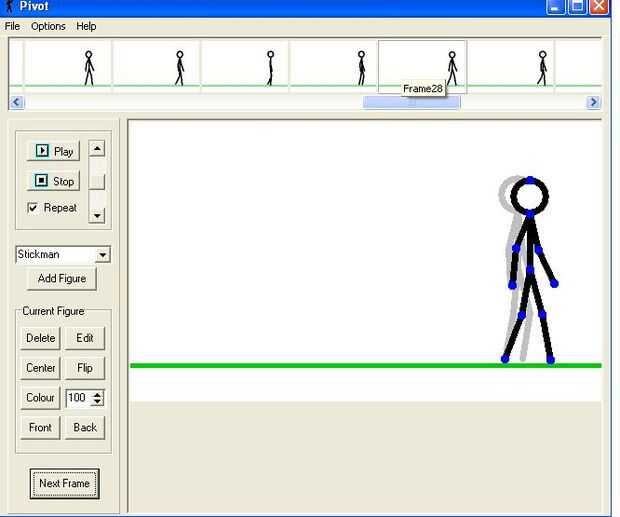Open the Options menu

[48, 26]
